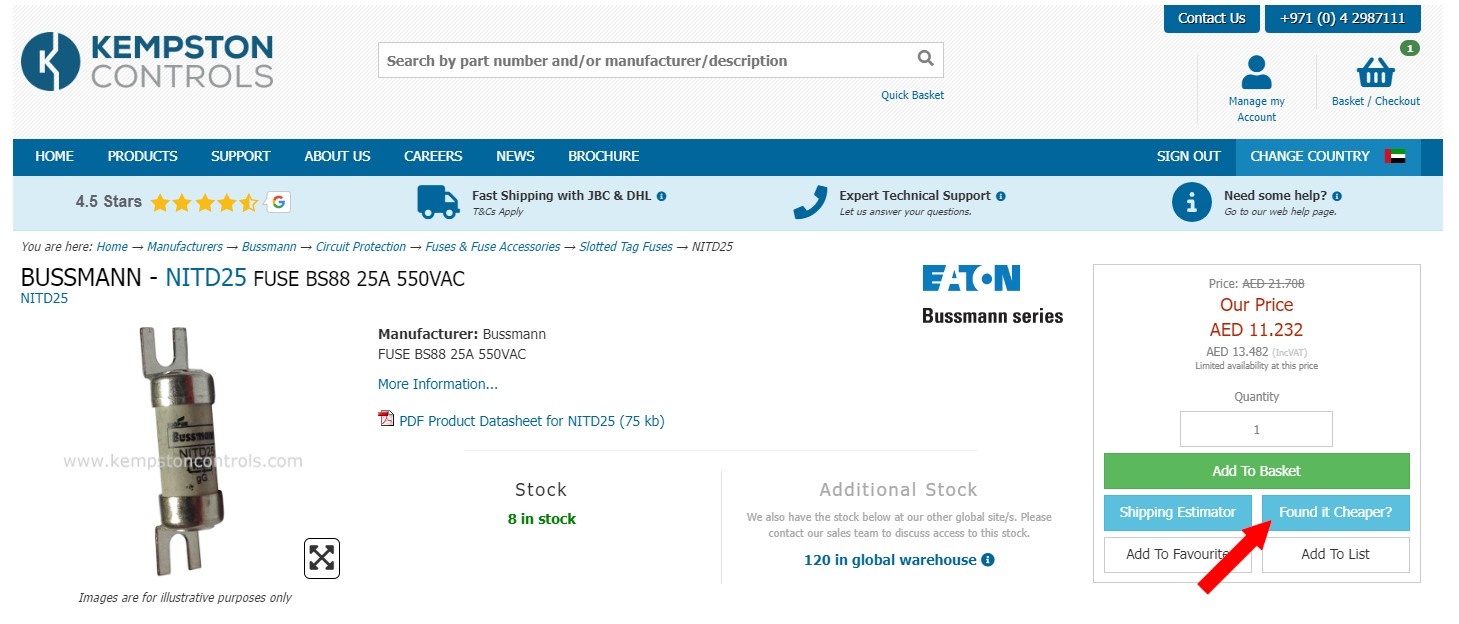This screenshot has height=624, width=1459.
Task: Click the Google icon beside the star rating
Action: click(278, 202)
